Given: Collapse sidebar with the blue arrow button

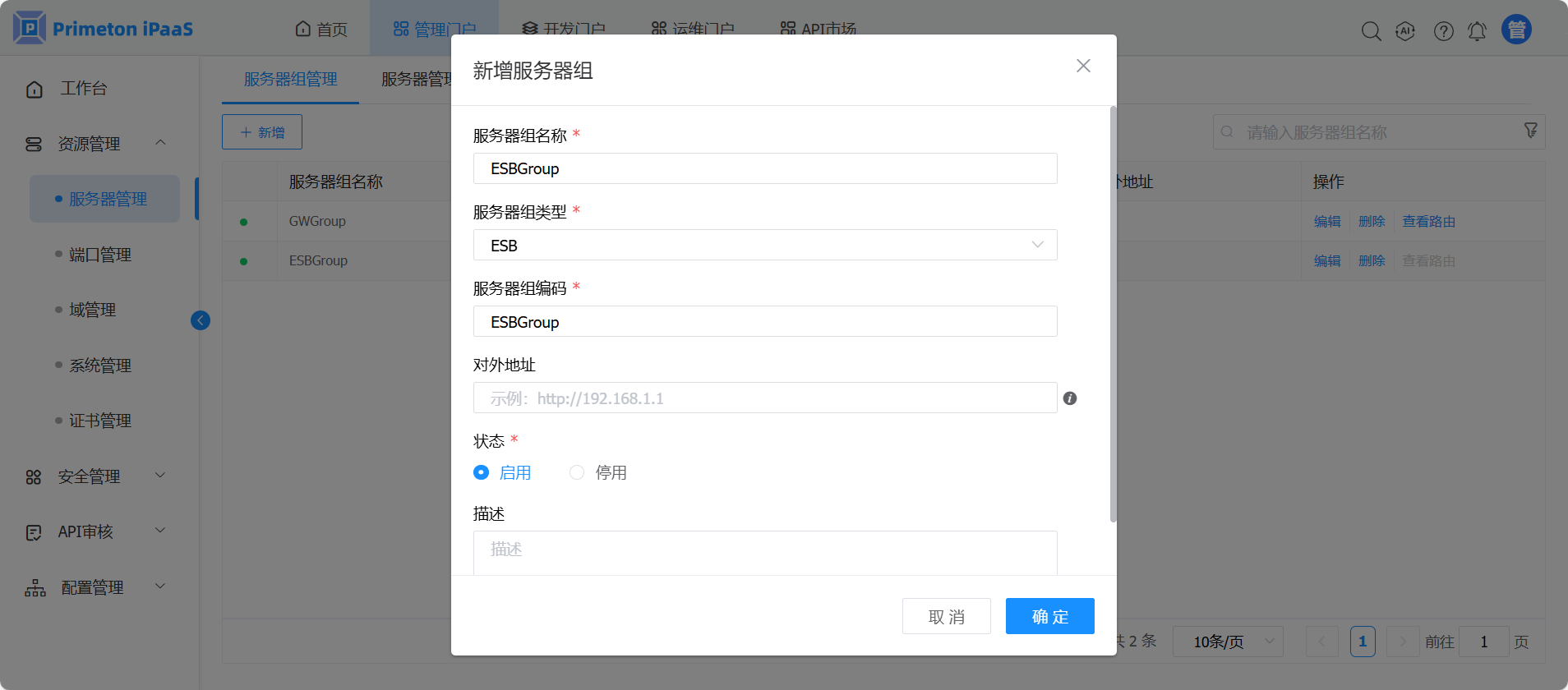Looking at the screenshot, I should point(201,320).
